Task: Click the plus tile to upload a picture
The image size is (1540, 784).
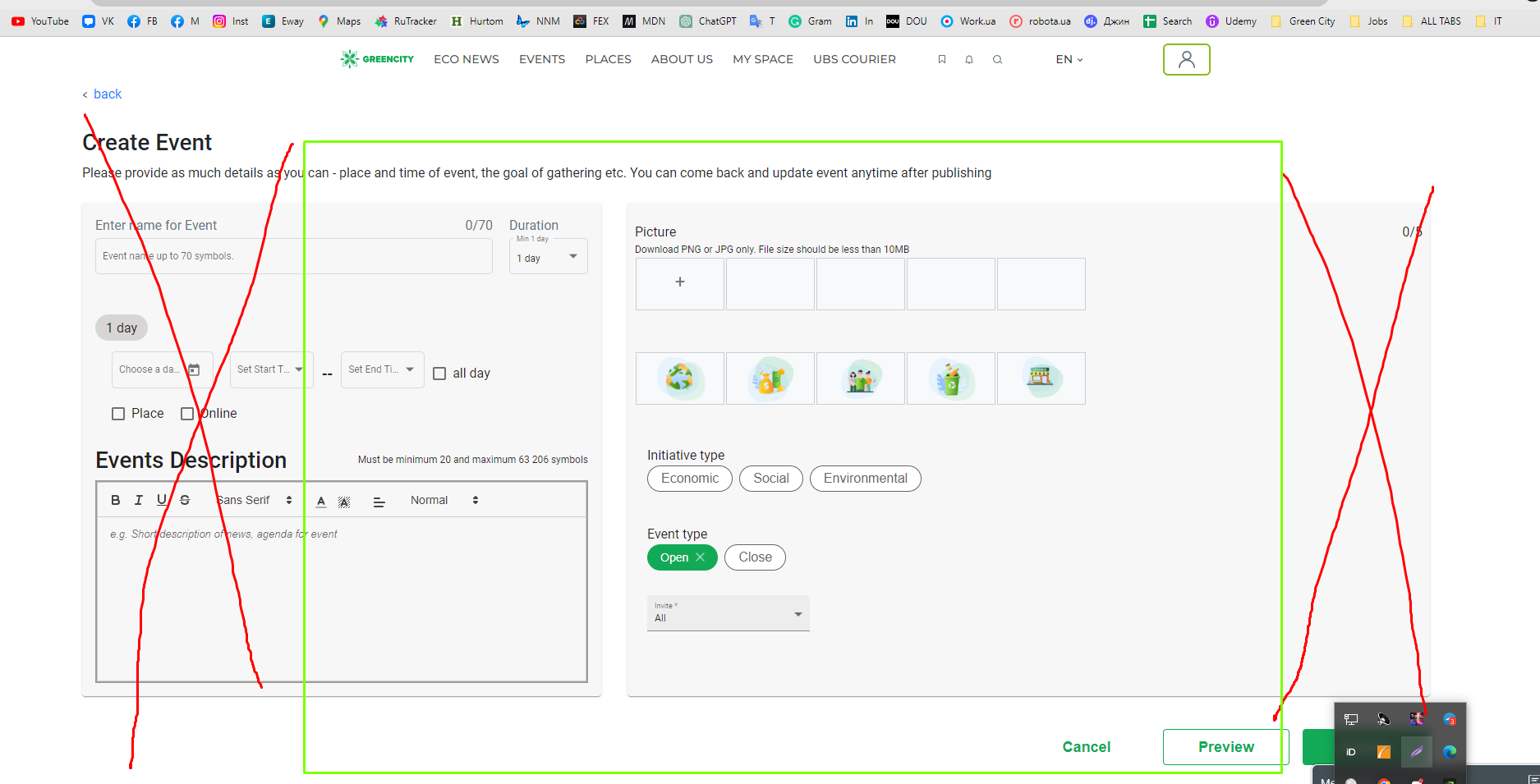Action: click(x=679, y=283)
